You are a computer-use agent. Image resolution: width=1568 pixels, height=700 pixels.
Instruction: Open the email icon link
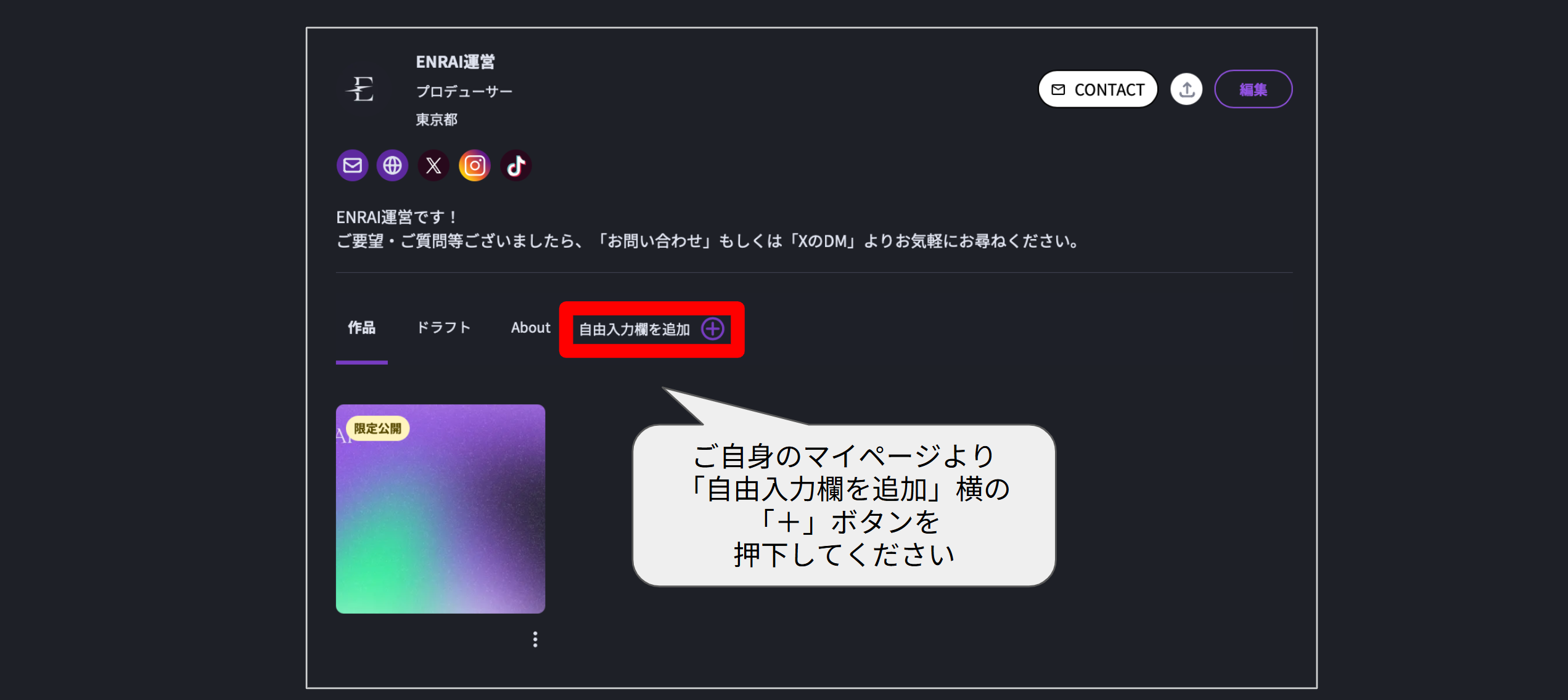pos(352,165)
